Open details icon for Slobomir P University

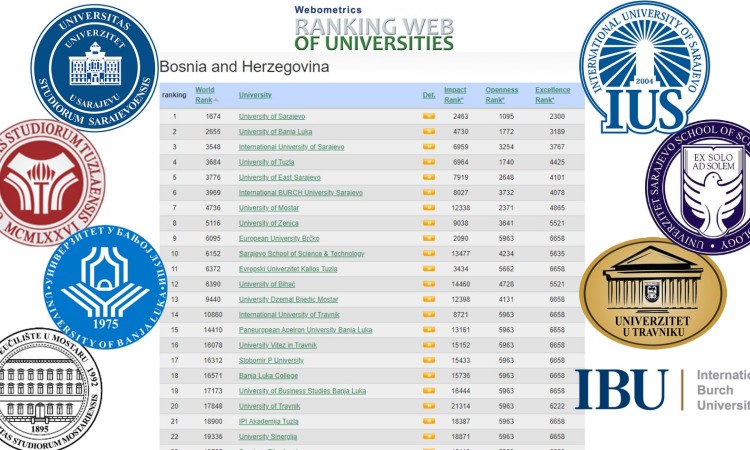tap(429, 361)
